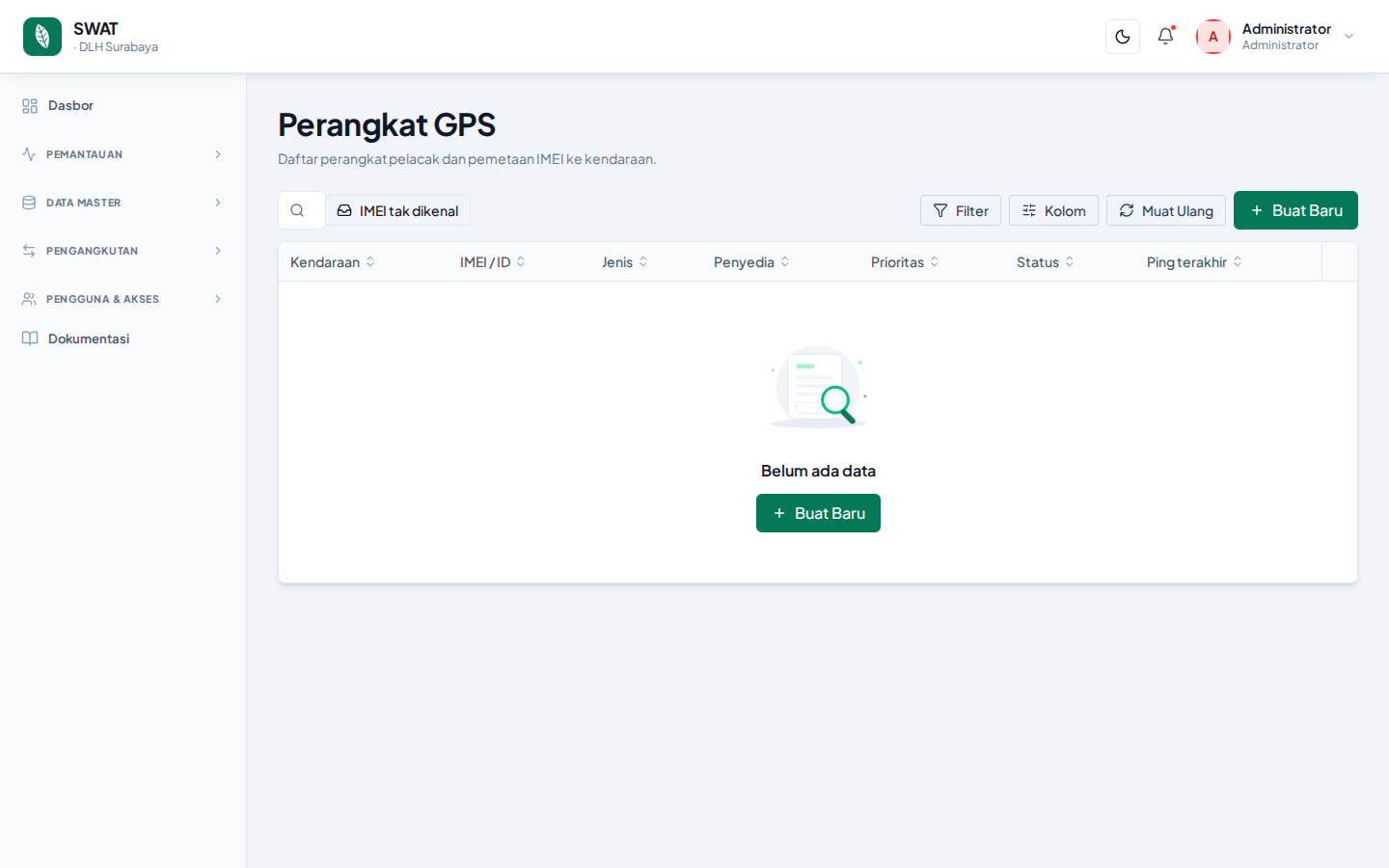Expand Data Master using its chevron

pos(218,203)
